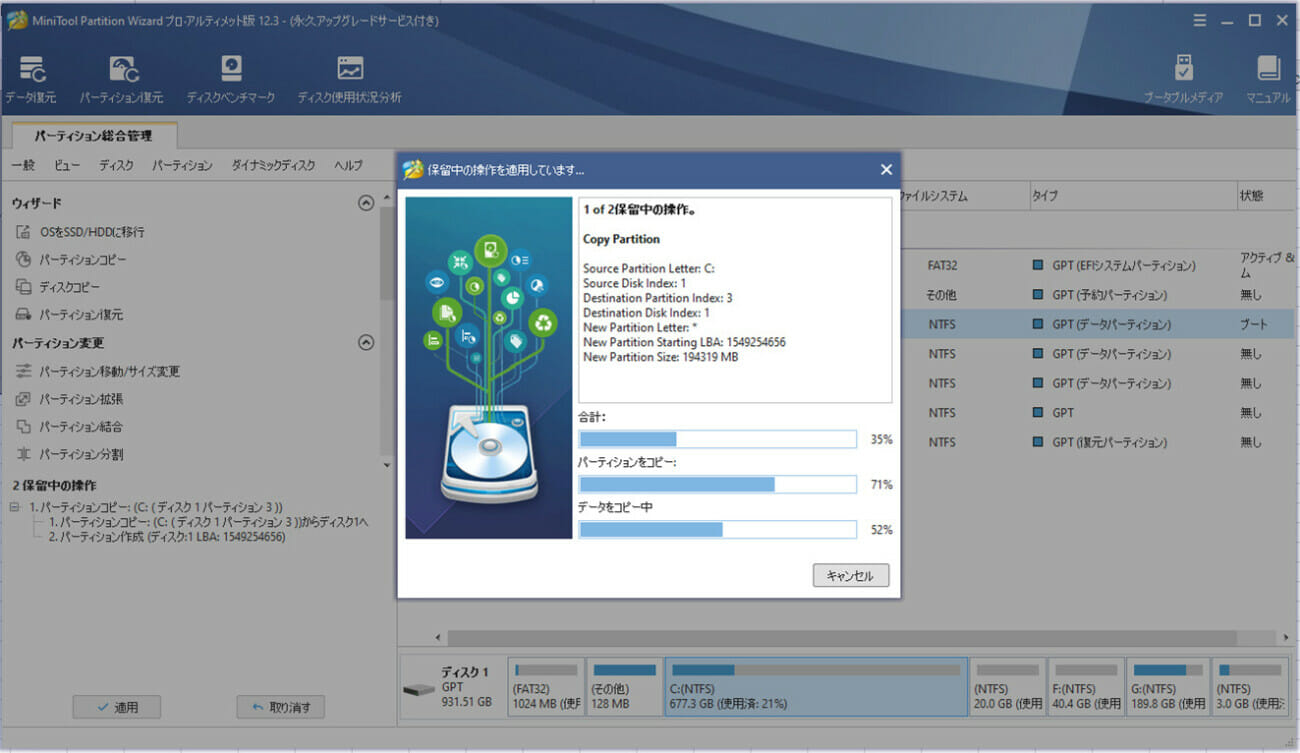
Task: Select パーティション拡張 in sidebar
Action: (x=70, y=399)
